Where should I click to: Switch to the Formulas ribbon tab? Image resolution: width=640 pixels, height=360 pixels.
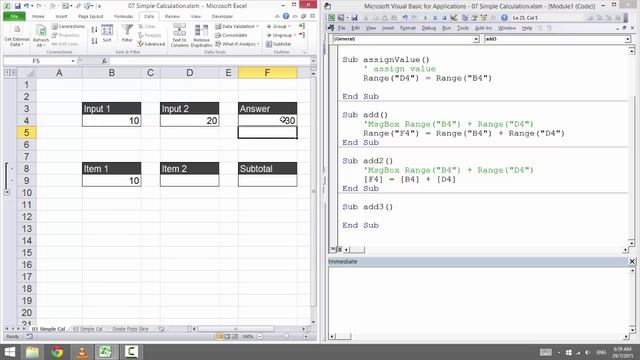pos(123,16)
